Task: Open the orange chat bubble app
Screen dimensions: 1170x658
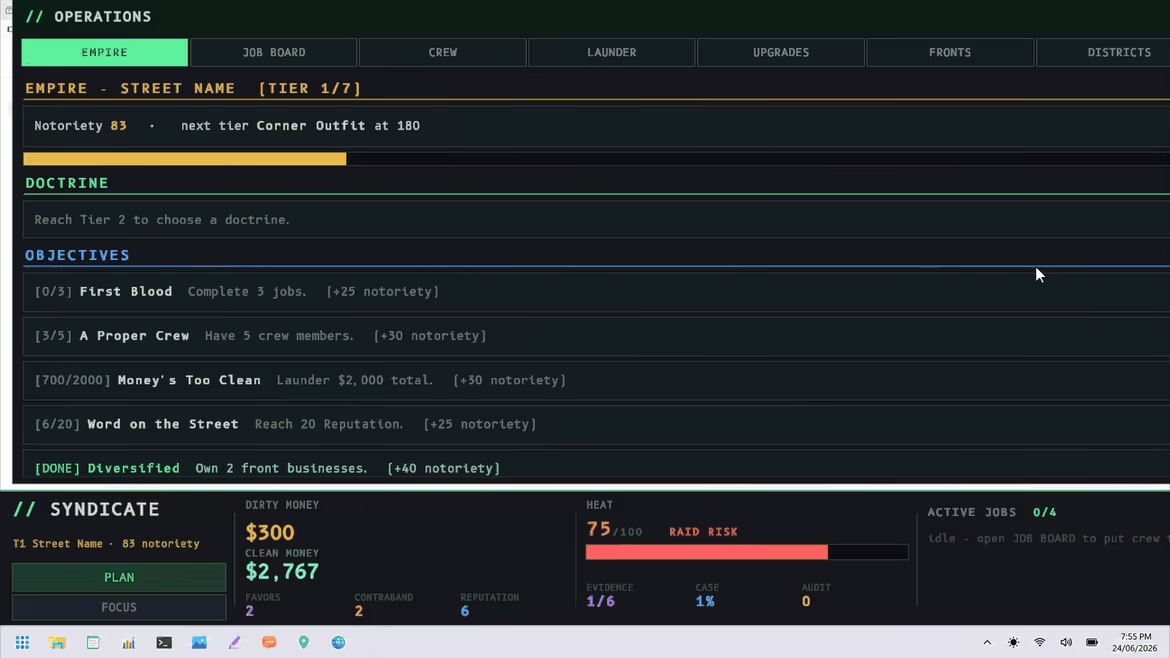Action: (269, 642)
